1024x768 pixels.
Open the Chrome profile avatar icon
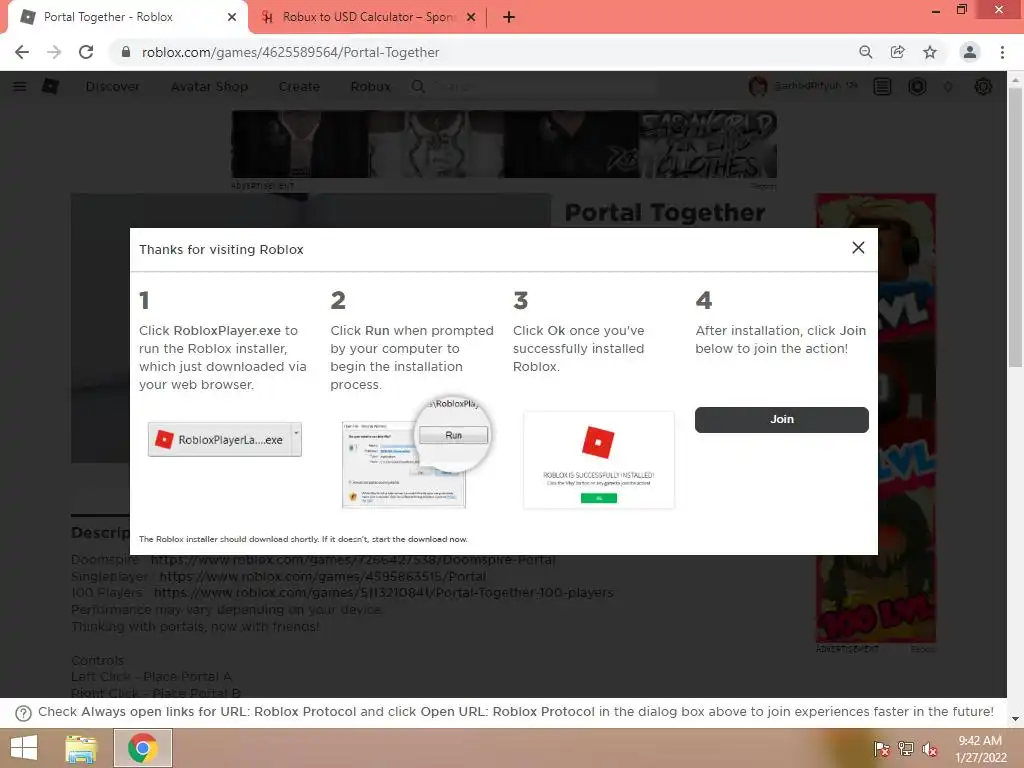970,52
